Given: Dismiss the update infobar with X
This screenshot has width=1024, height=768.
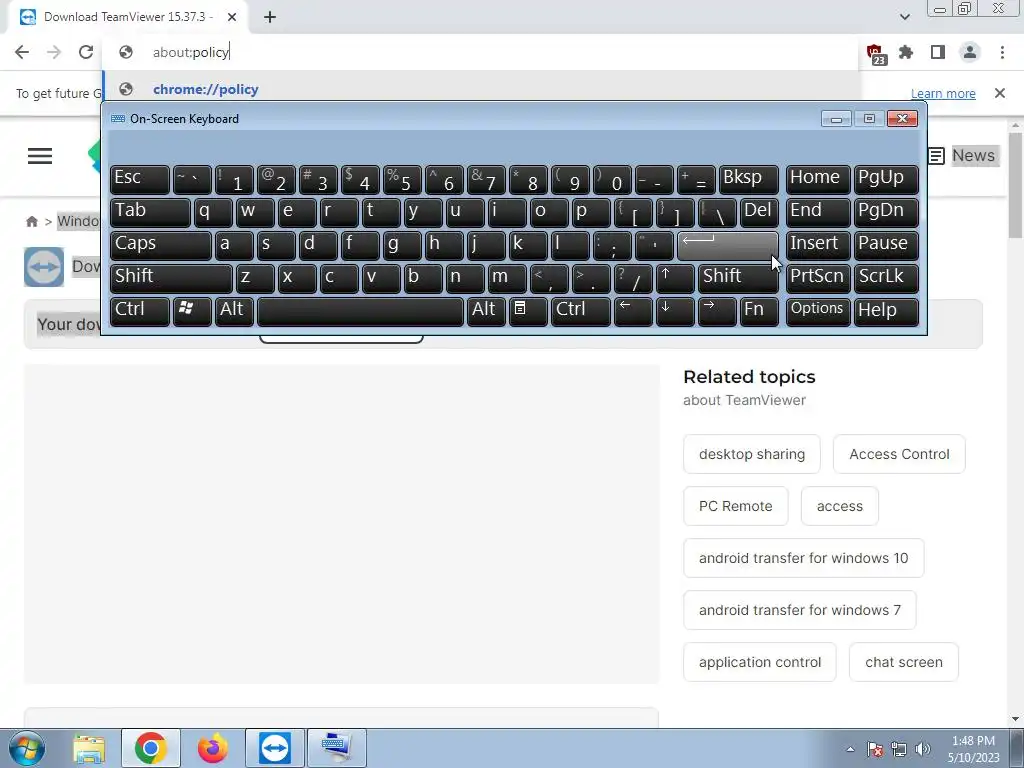Looking at the screenshot, I should pos(1000,93).
